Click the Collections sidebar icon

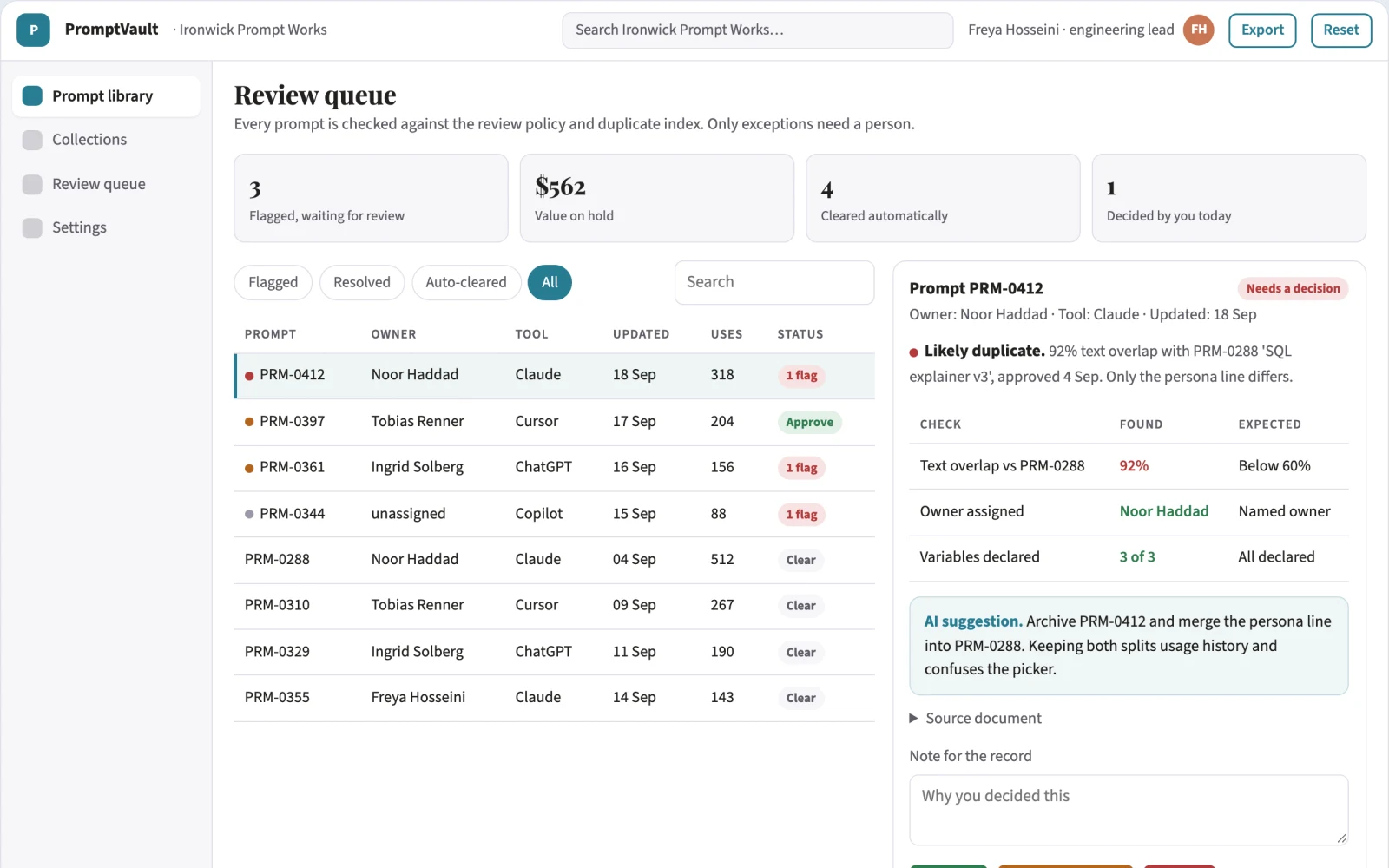(x=32, y=140)
